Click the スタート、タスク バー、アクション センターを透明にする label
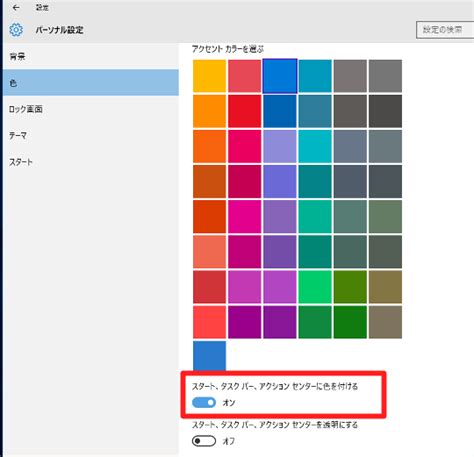 275,425
